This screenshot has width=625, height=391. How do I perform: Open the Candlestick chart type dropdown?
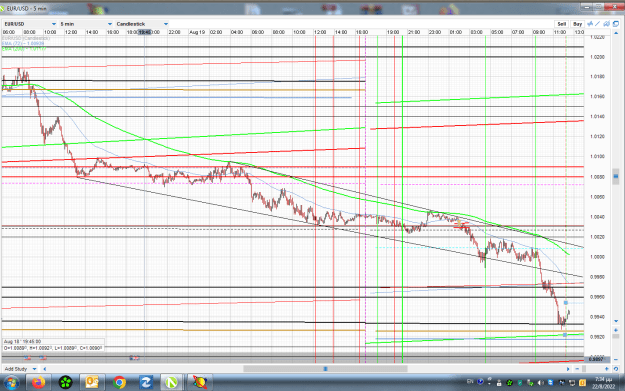tap(142, 24)
